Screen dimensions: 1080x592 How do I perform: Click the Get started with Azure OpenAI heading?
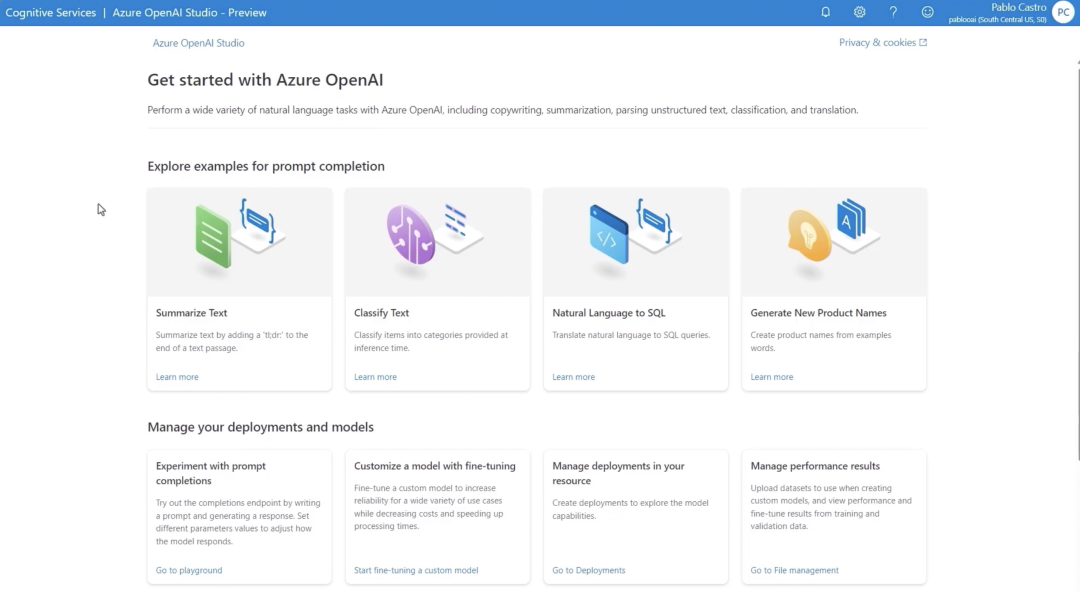tap(265, 80)
